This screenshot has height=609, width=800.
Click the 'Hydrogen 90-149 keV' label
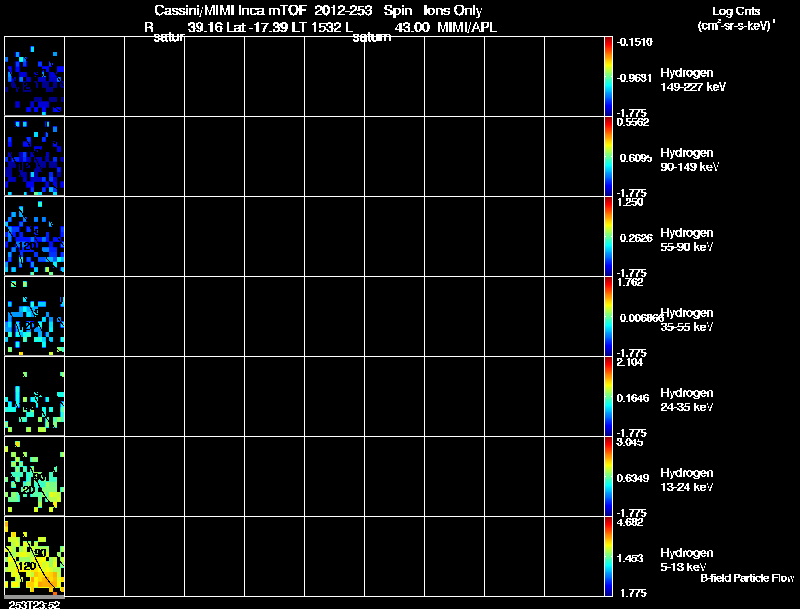689,160
